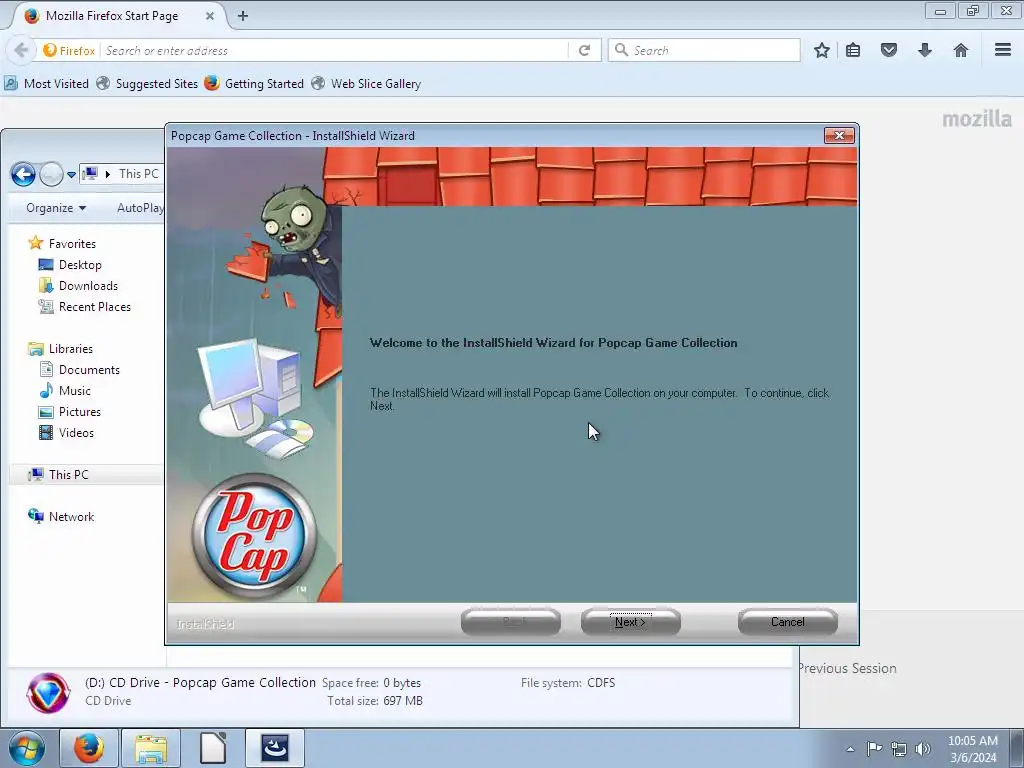Open Suggested Sites bookmark

click(x=147, y=84)
